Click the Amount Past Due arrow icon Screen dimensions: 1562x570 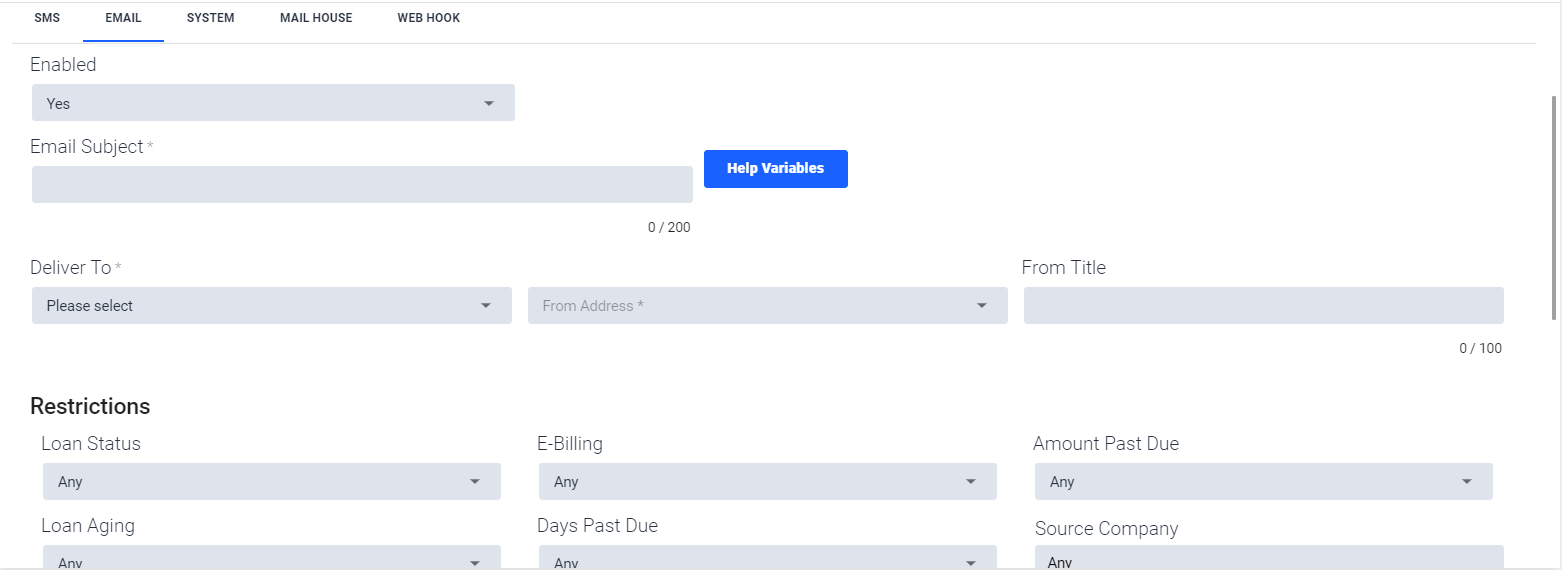[x=1467, y=482]
